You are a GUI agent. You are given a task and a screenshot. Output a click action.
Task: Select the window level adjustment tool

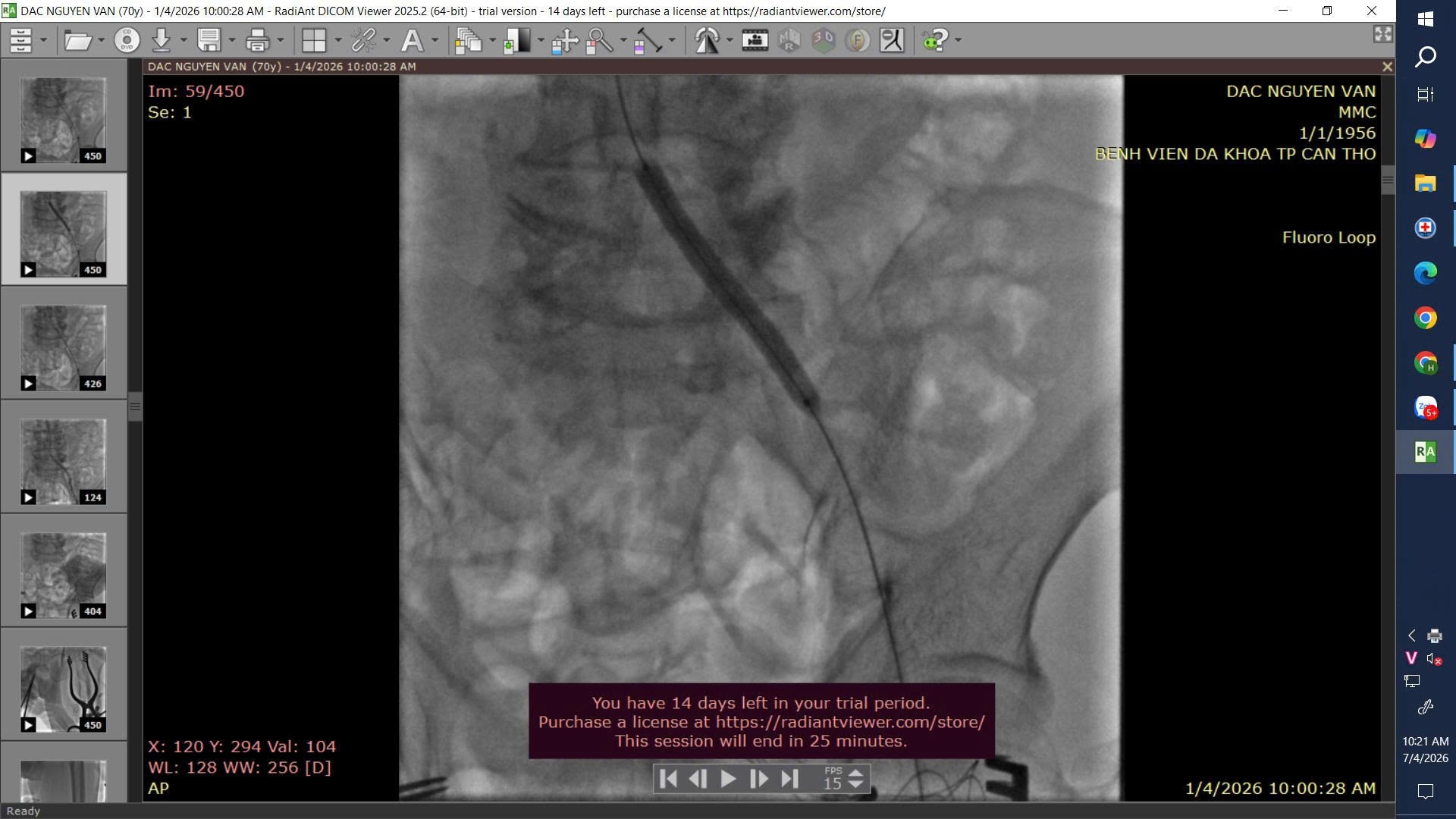coord(517,40)
